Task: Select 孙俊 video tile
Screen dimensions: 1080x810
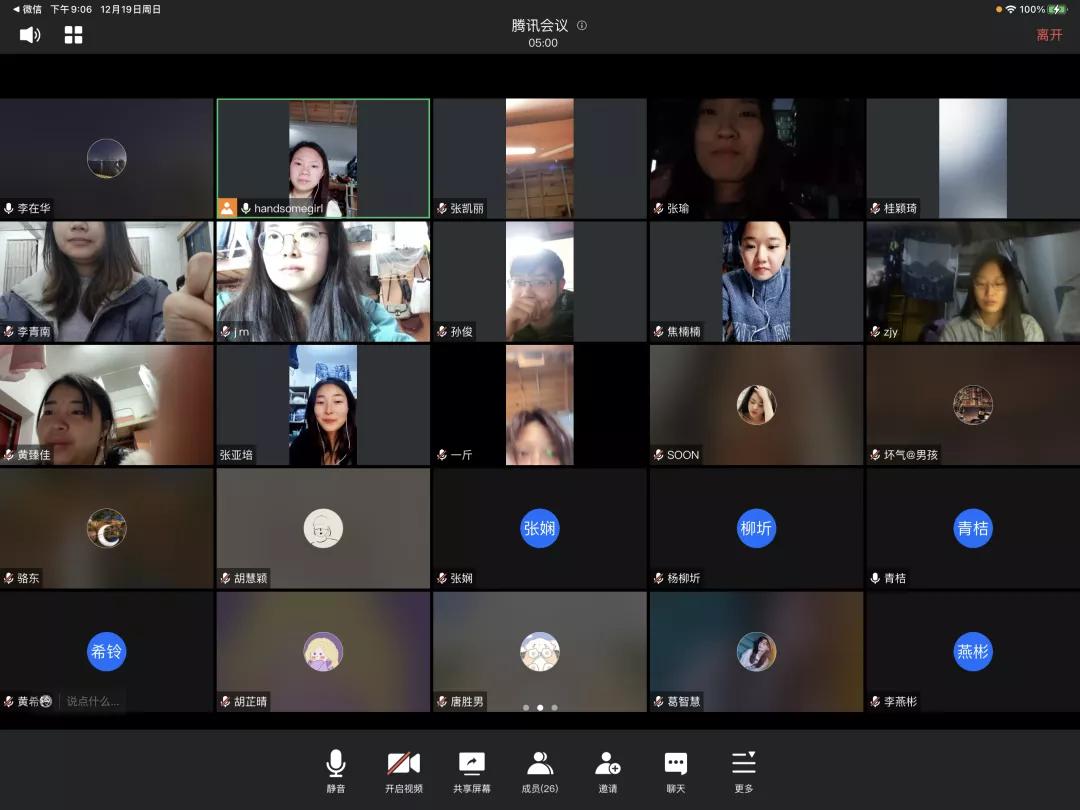Action: click(540, 281)
